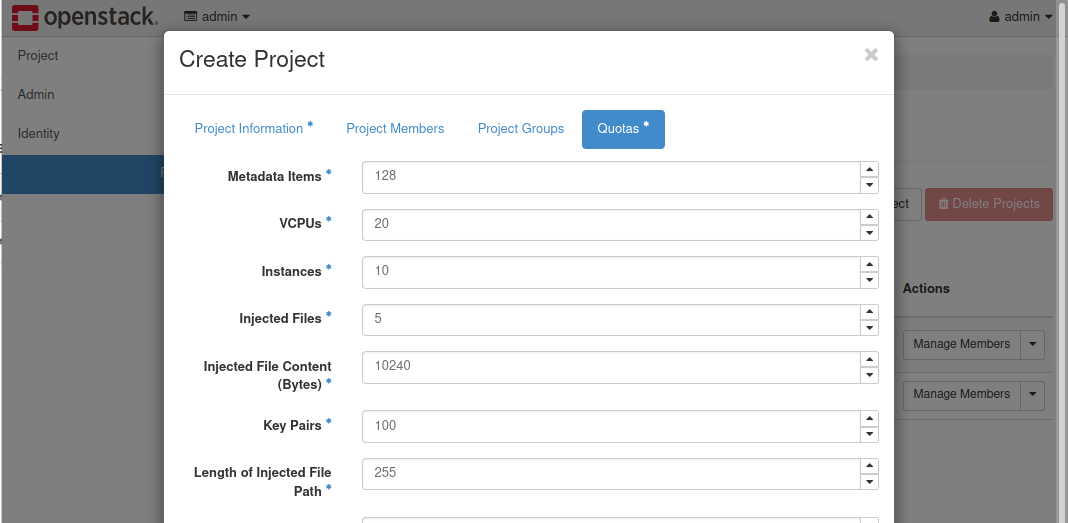Click the first Manage Members button

(x=961, y=345)
